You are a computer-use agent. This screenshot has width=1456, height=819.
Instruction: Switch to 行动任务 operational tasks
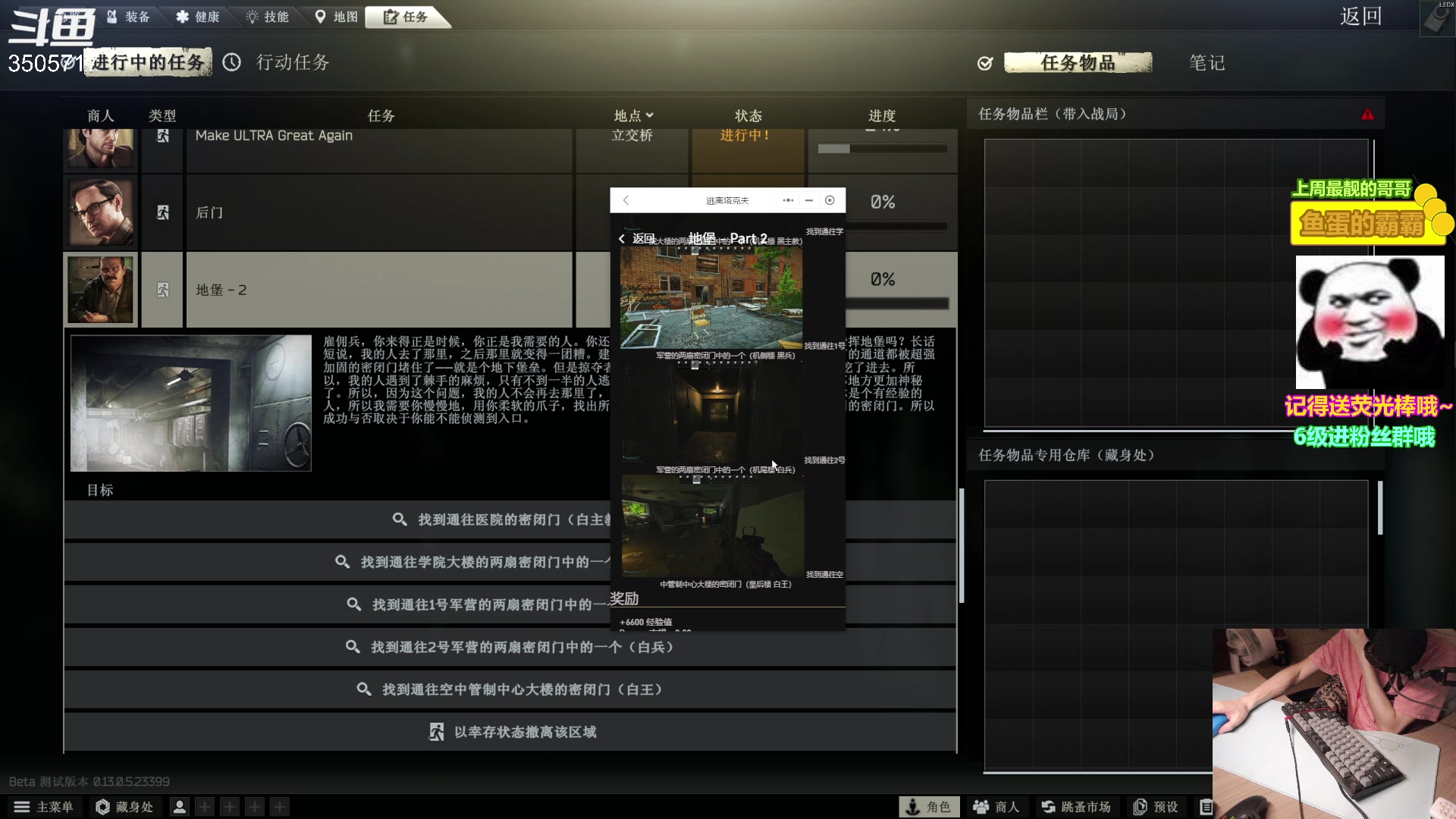point(293,62)
